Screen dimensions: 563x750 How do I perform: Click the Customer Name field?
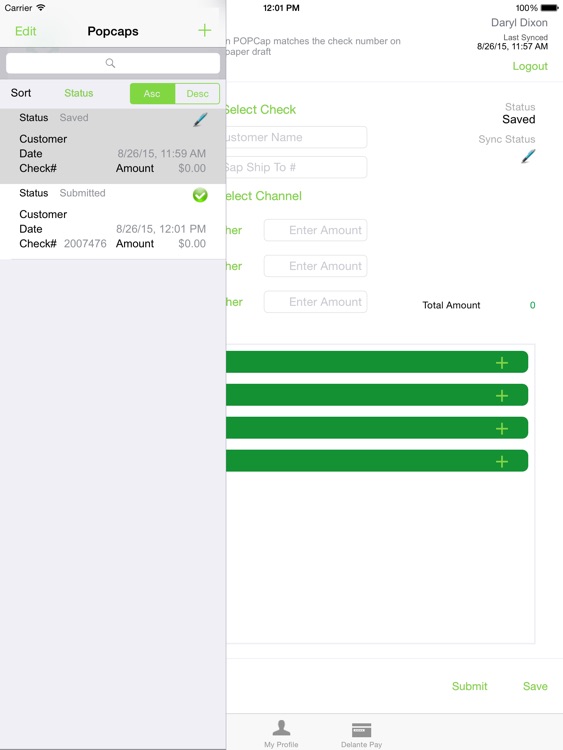point(297,137)
